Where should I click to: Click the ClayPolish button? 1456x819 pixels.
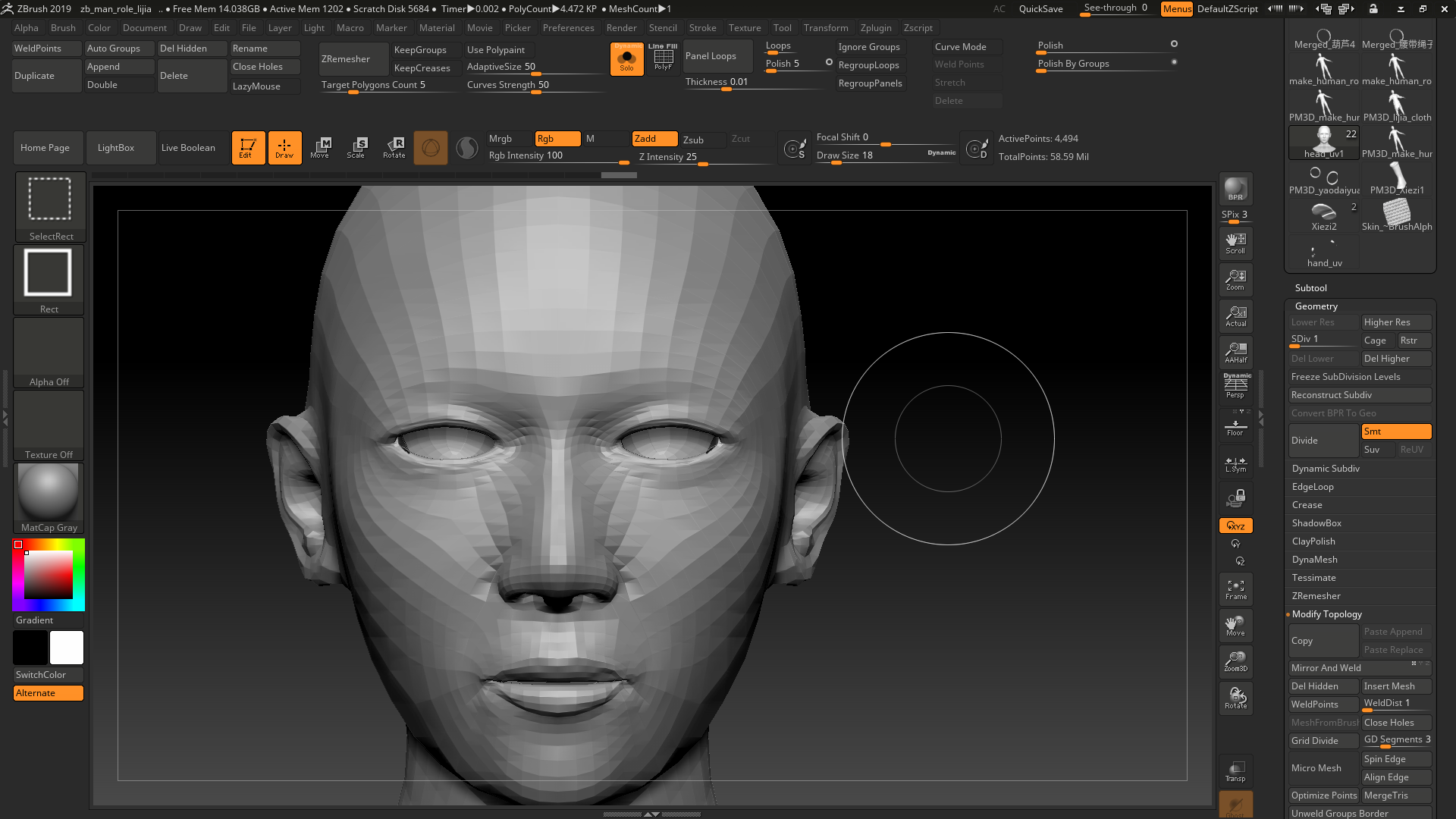[1313, 541]
